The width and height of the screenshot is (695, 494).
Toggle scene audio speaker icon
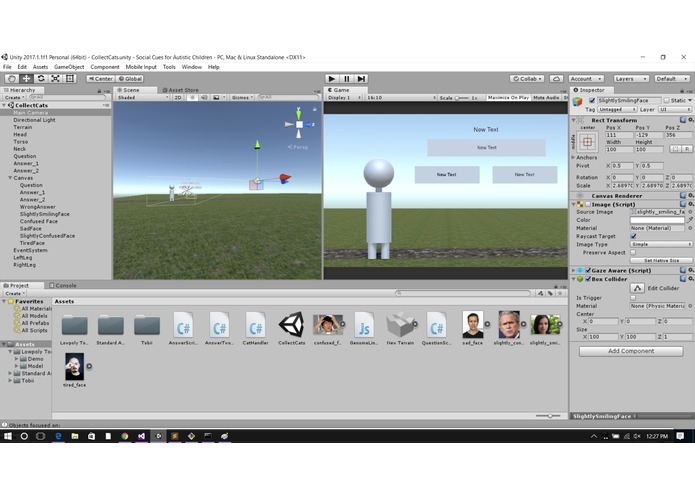[204, 97]
